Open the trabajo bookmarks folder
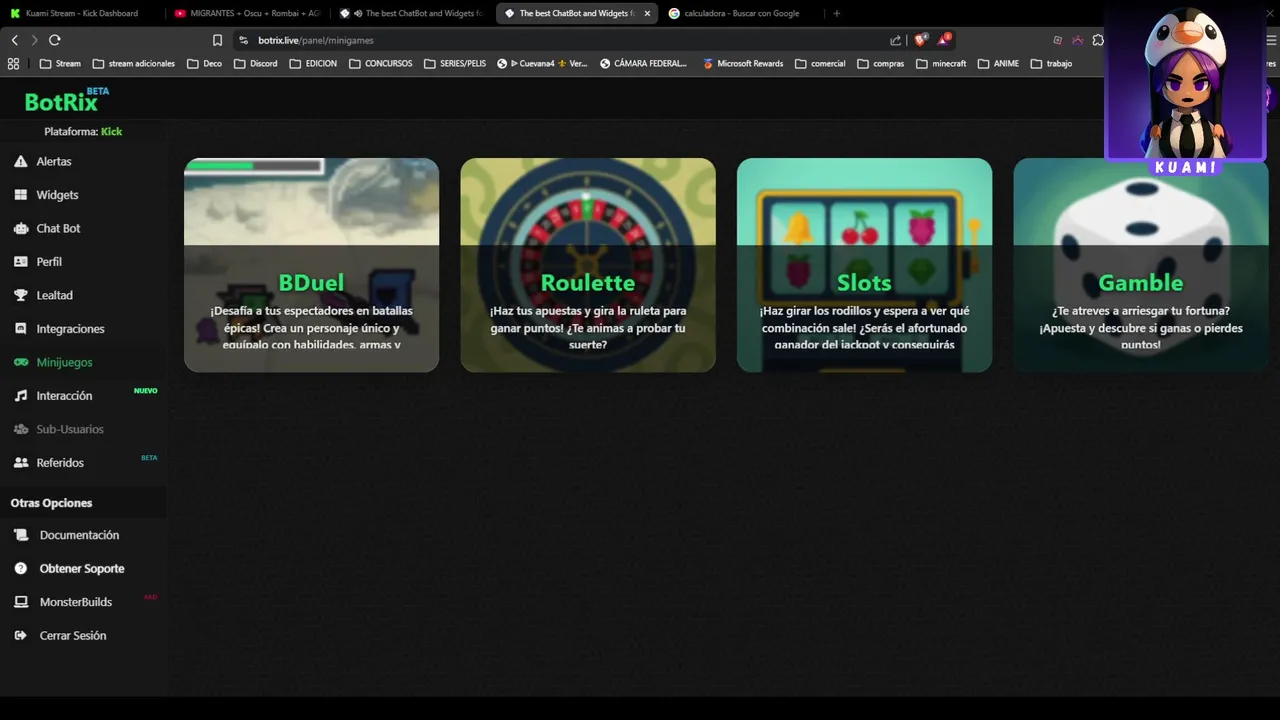The image size is (1280, 720). click(x=1051, y=63)
